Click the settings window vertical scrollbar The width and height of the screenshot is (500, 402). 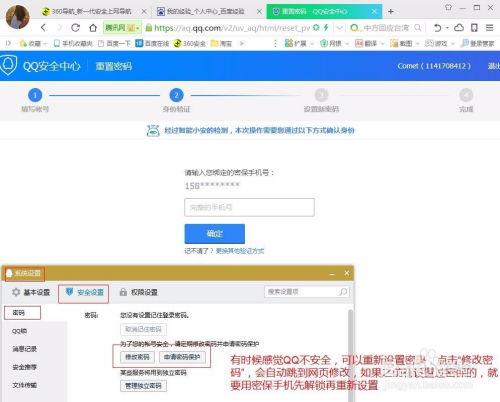click(x=350, y=355)
